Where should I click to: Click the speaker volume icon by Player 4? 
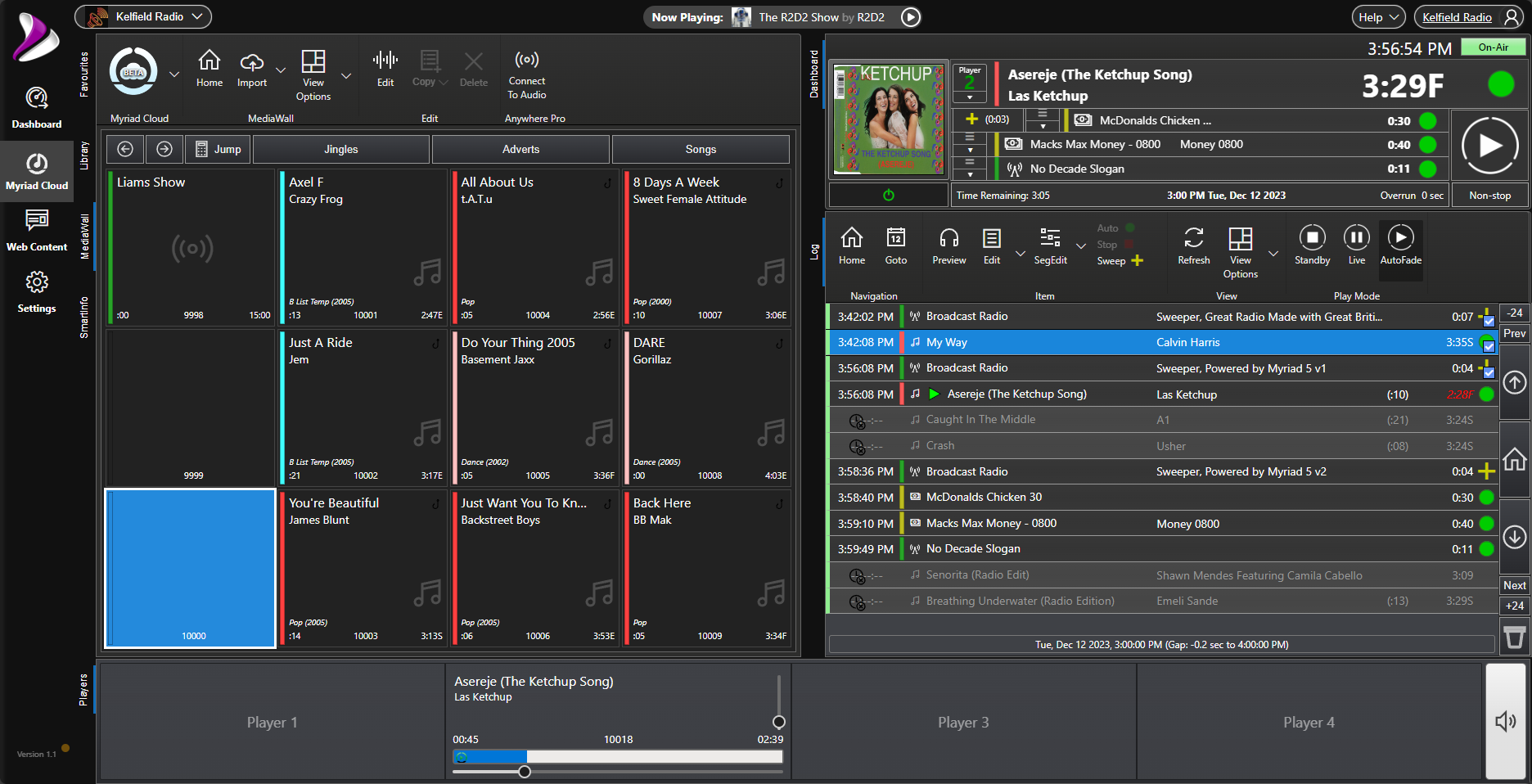click(1506, 721)
